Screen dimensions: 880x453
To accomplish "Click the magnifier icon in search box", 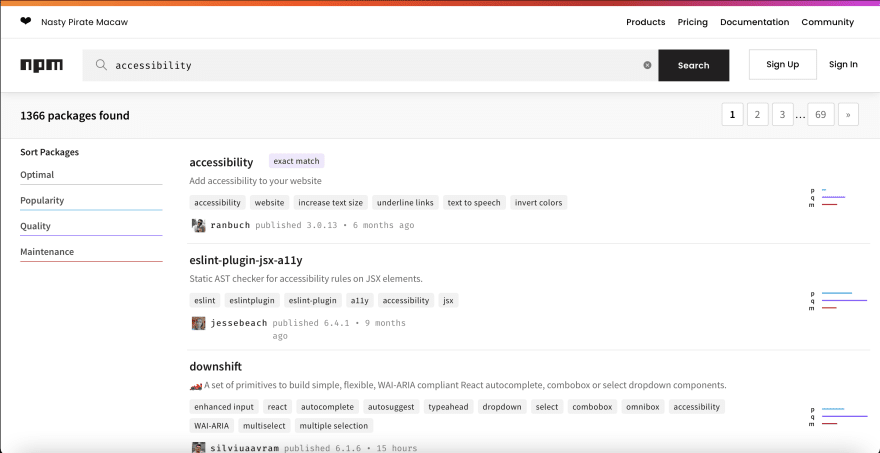I will pyautogui.click(x=101, y=65).
